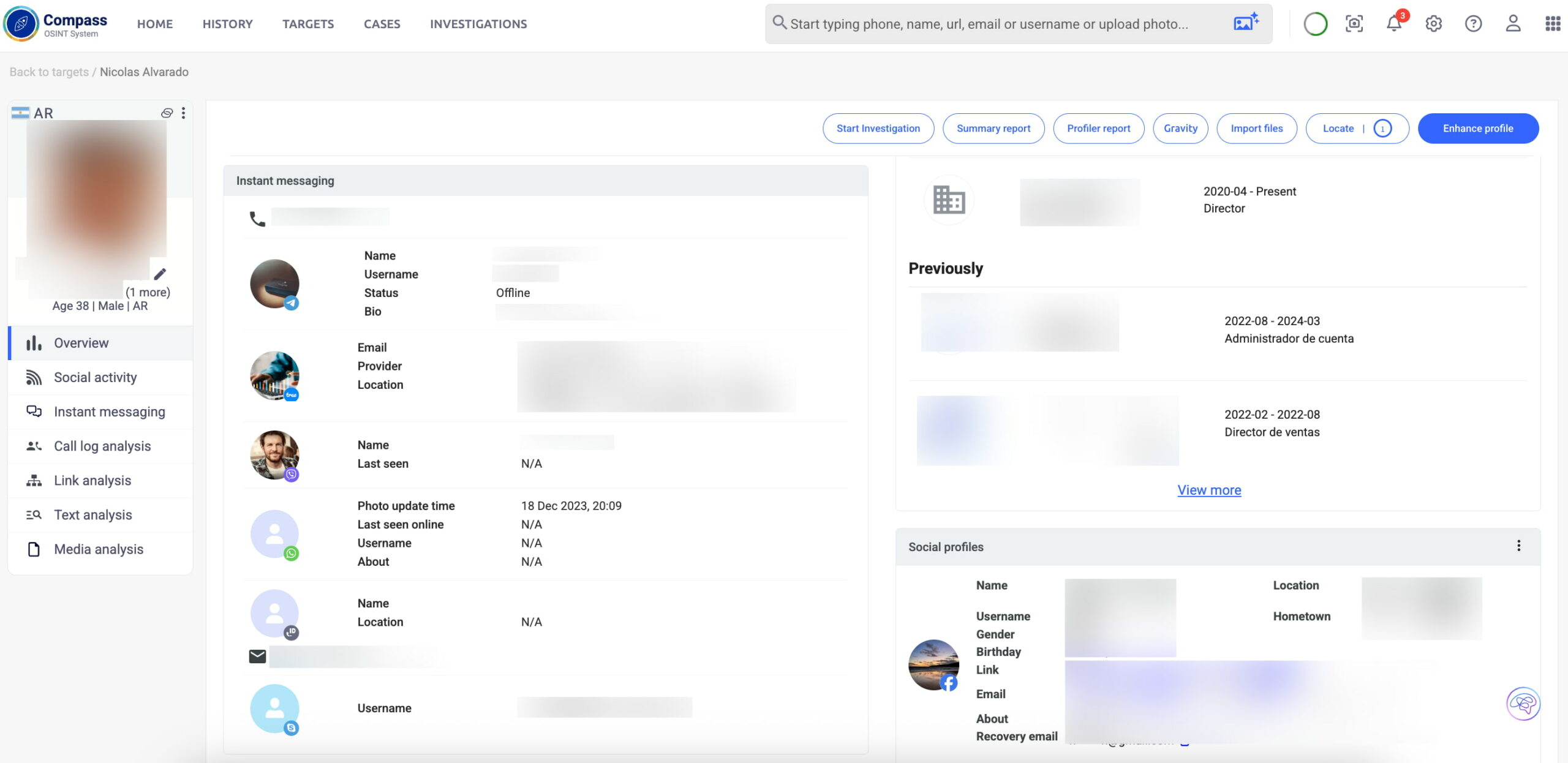Expand the "(1 more)" names link
The height and width of the screenshot is (763, 1568).
[x=148, y=292]
